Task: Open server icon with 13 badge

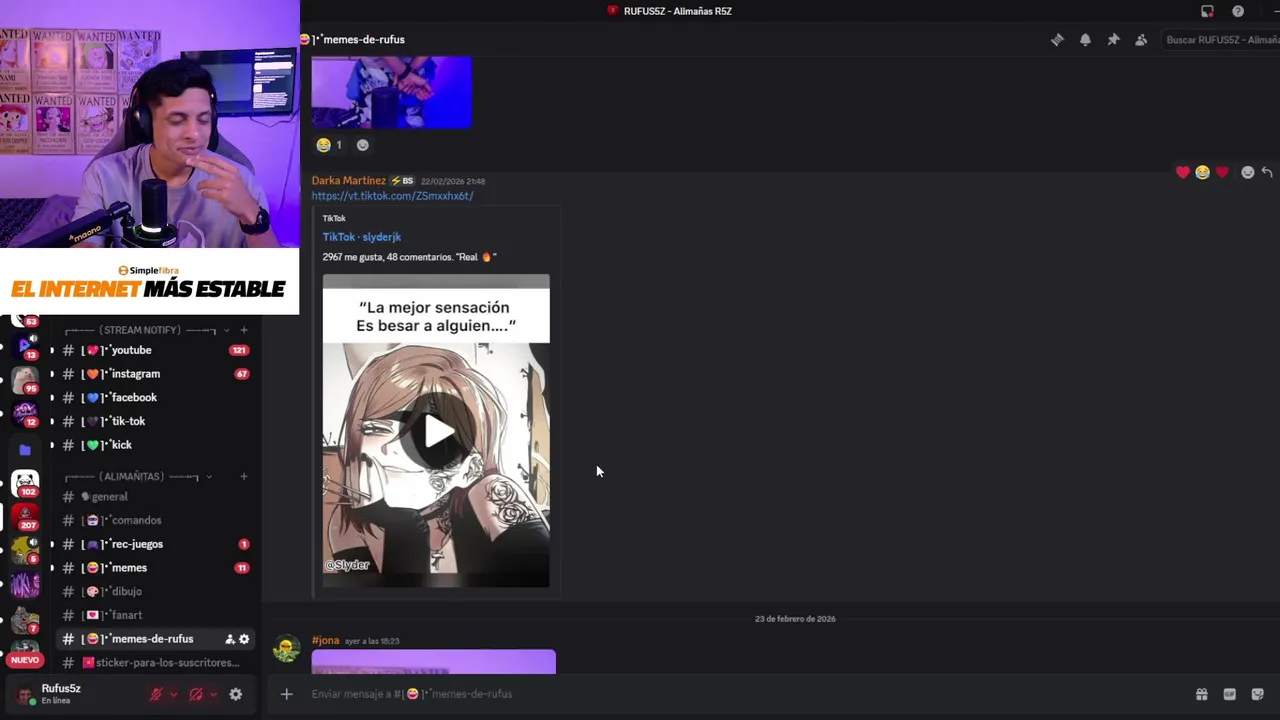Action: click(25, 347)
